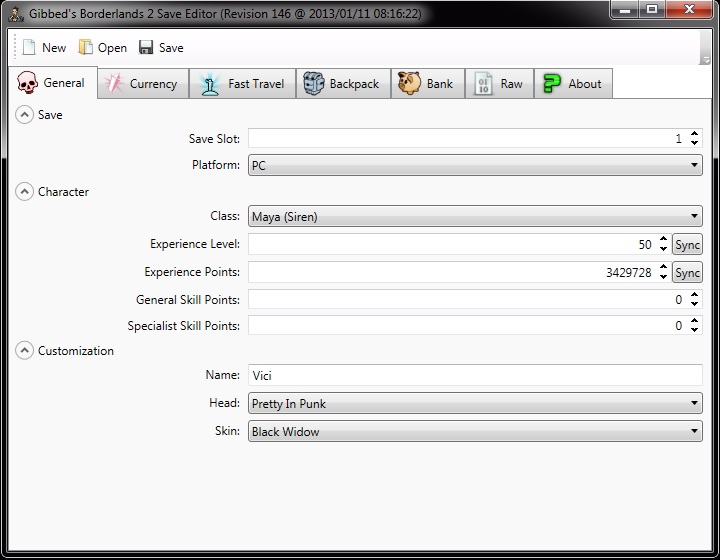Open the Skin dropdown showing Black Widow
This screenshot has width=720, height=560.
475,431
